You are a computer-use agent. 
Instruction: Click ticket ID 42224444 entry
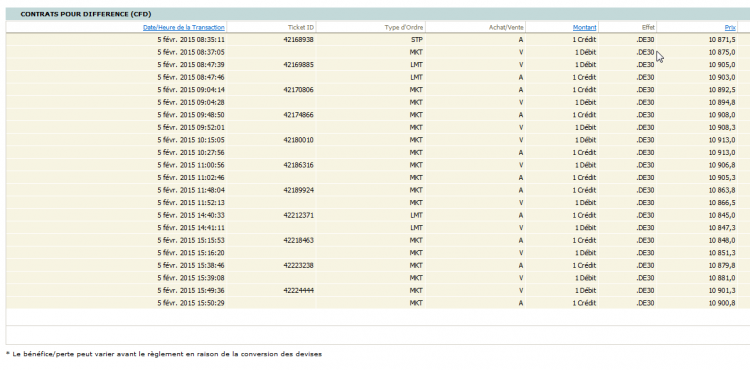298,291
